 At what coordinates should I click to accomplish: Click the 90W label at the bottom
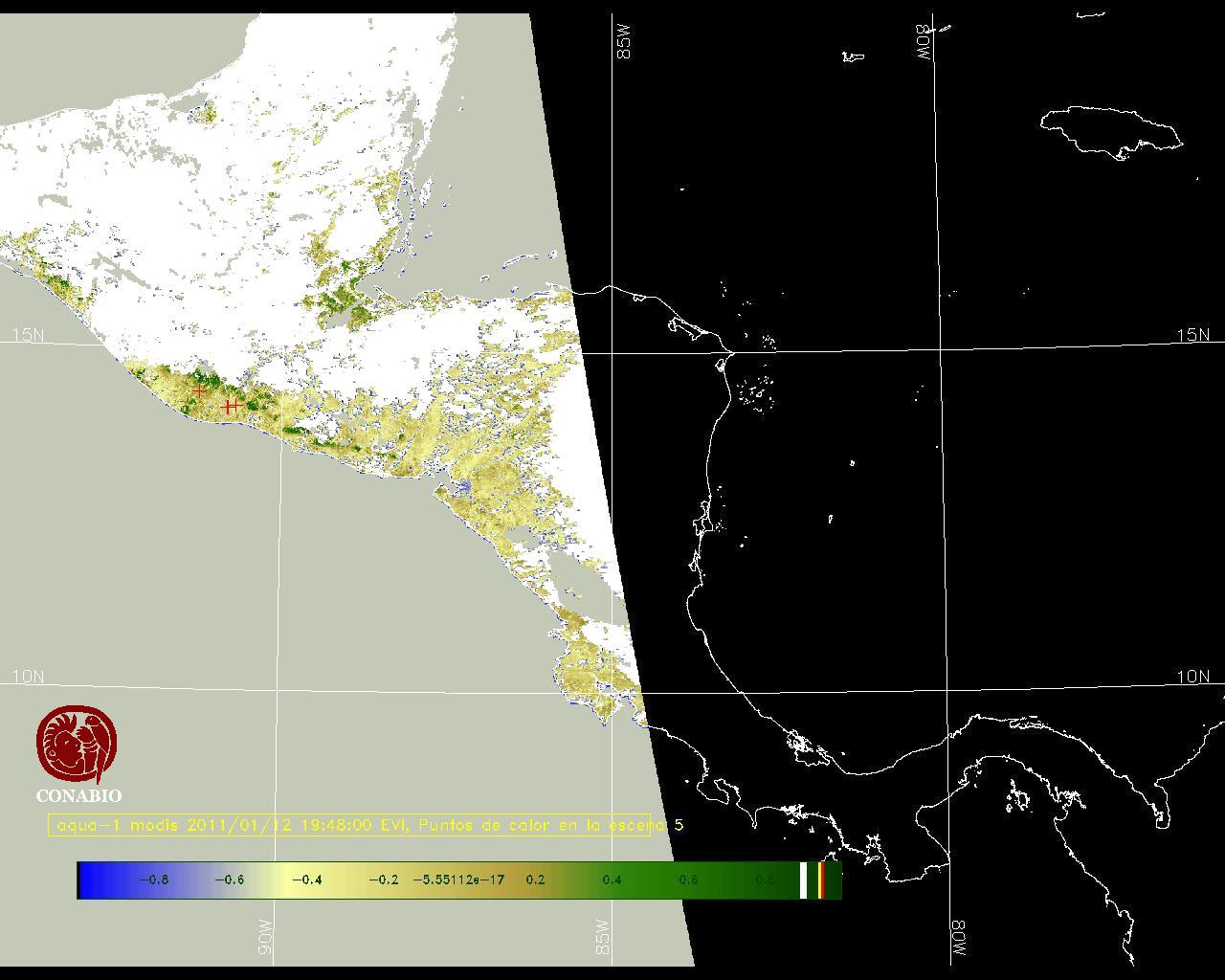[x=265, y=937]
